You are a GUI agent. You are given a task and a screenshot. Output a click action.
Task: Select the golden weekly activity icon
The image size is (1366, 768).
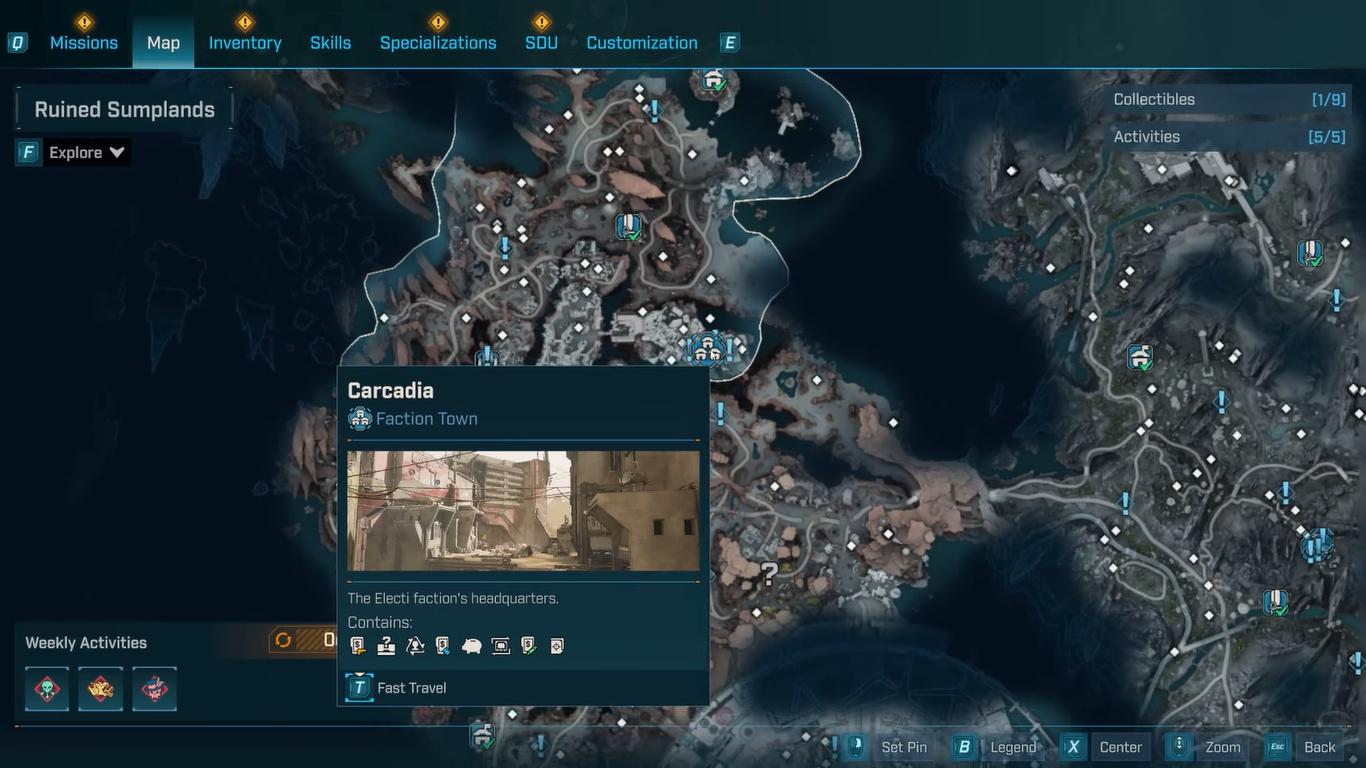point(101,689)
